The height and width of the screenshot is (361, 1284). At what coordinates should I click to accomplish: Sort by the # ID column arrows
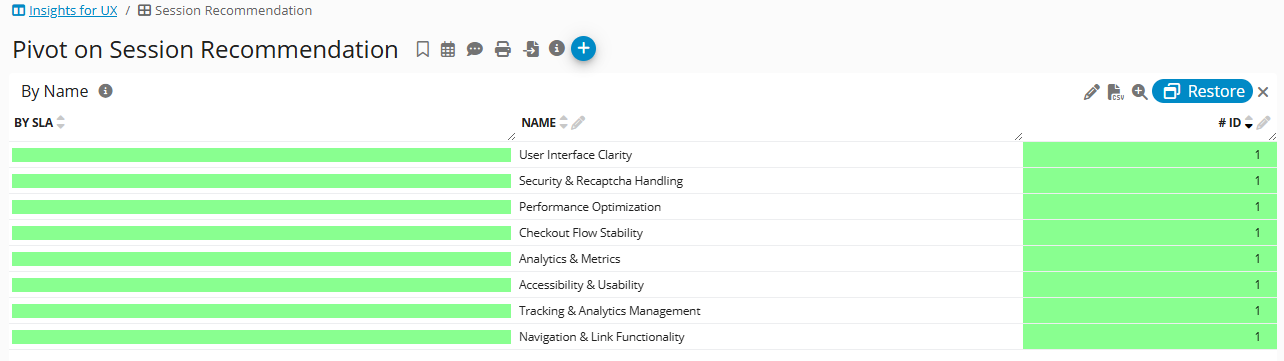[x=1248, y=123]
